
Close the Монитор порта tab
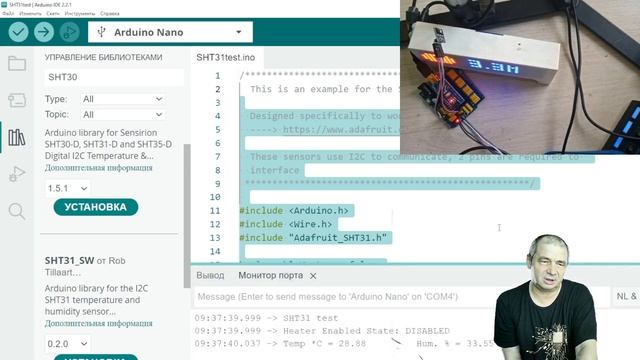click(313, 276)
